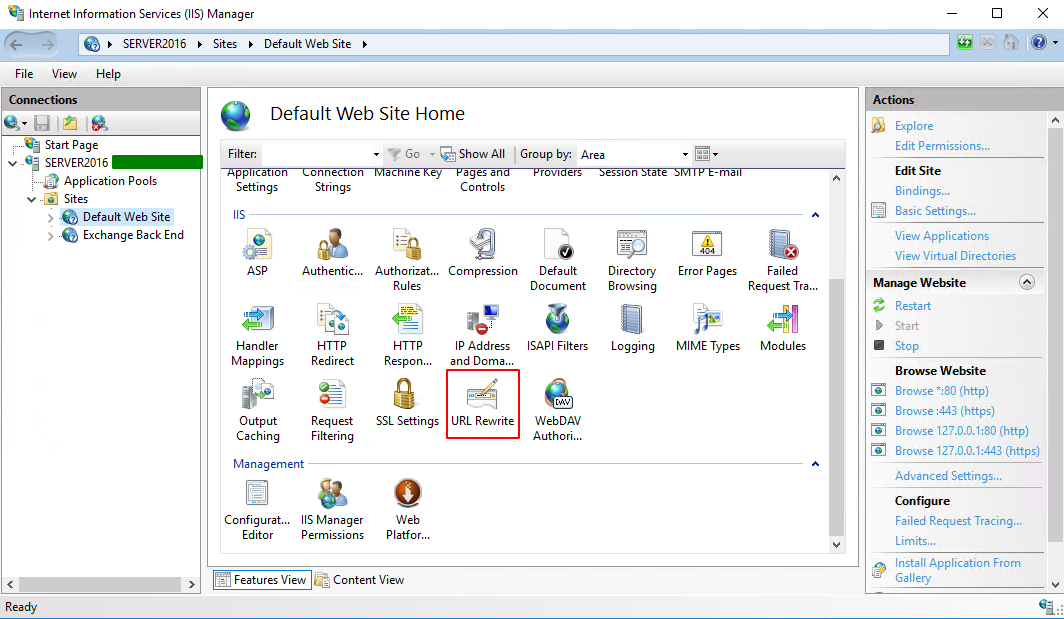Open IIS Manager Permissions
Screen dimensions: 1064x619
(332, 509)
